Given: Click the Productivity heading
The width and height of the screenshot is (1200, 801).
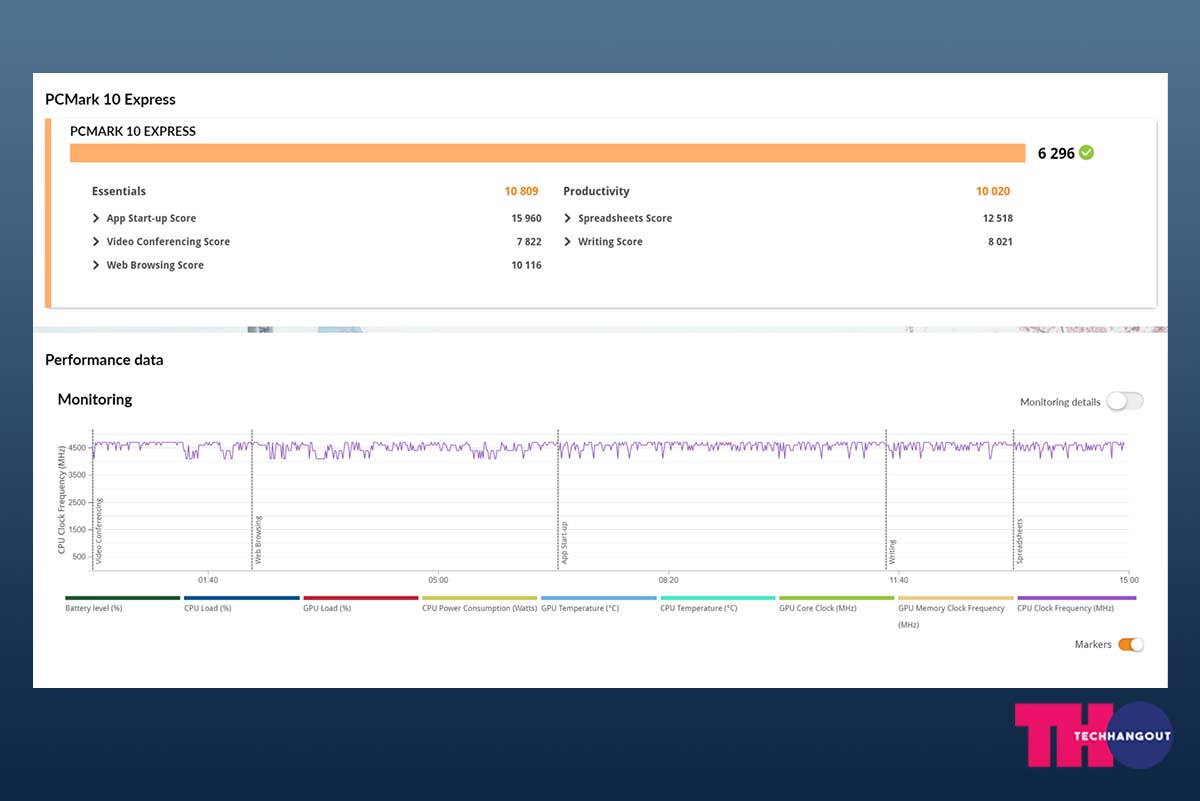Looking at the screenshot, I should (597, 191).
